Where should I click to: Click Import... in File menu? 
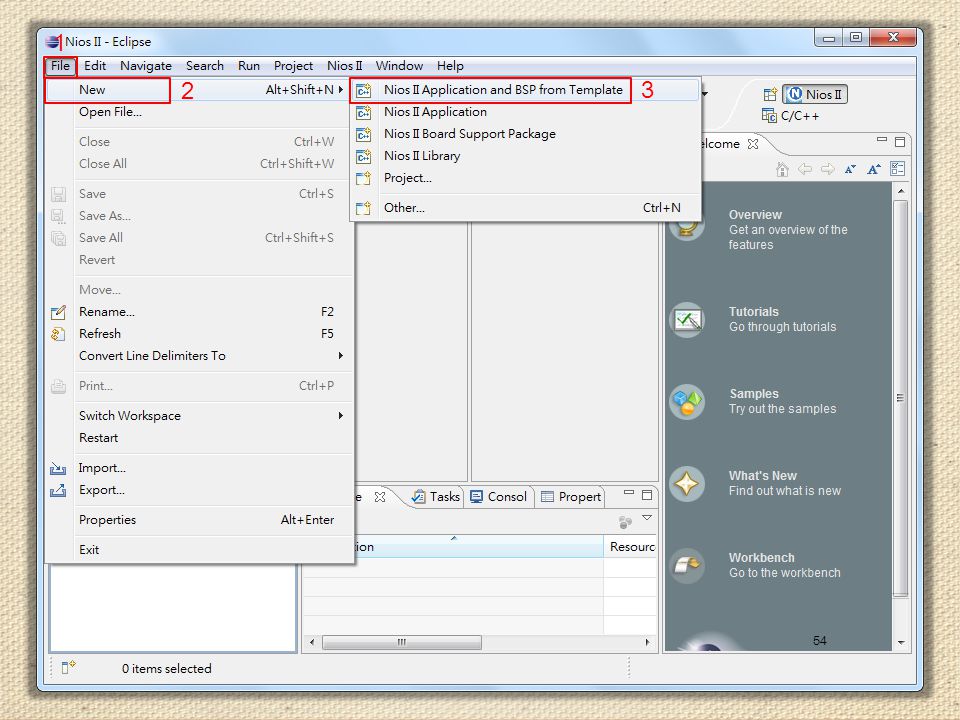coord(199,468)
